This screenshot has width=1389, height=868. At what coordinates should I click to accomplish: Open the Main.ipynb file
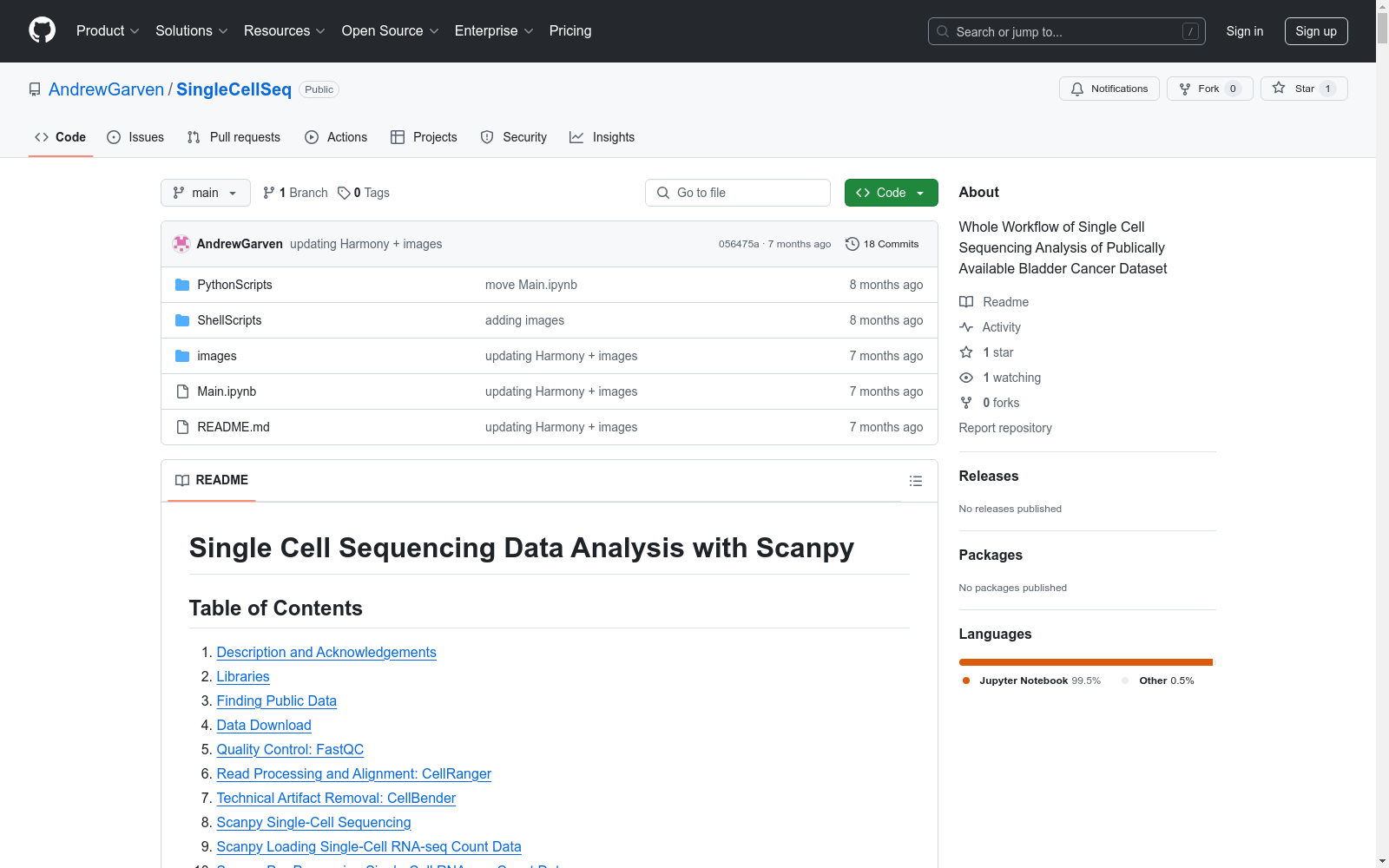click(227, 391)
